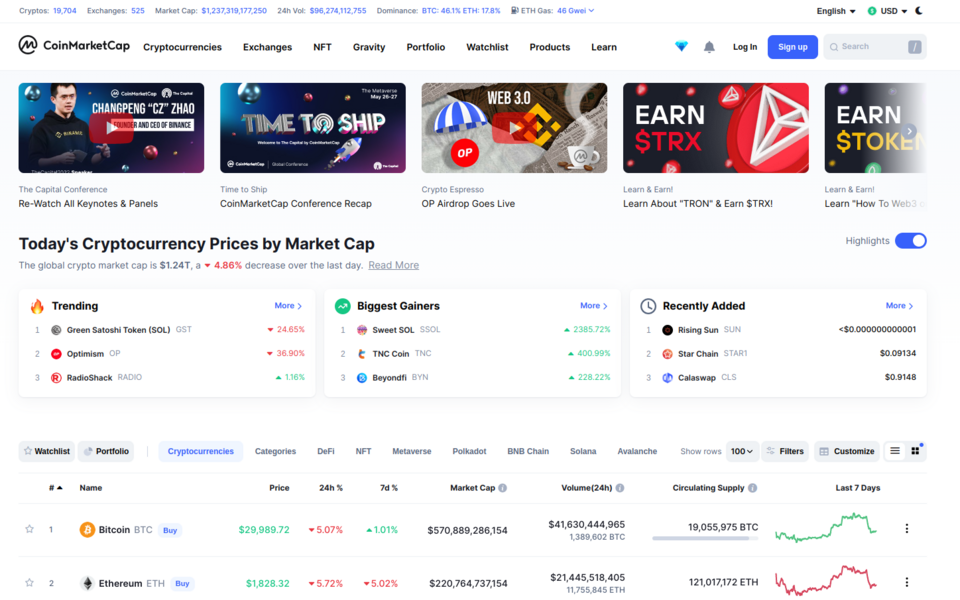Click the ETH Gas pump icon
This screenshot has width=960, height=600.
(x=515, y=10)
